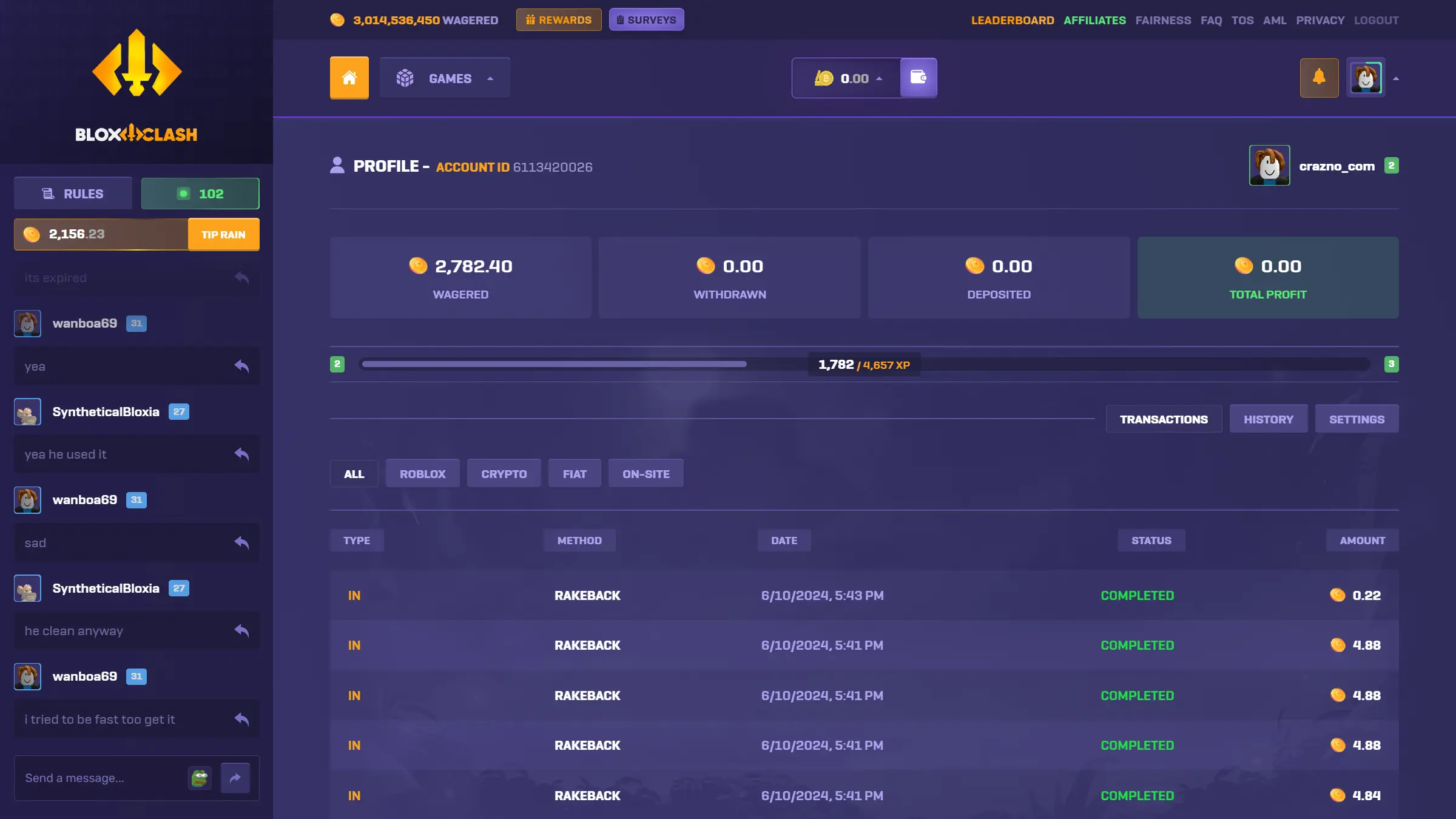This screenshot has width=1456, height=819.
Task: Click the Withdrawn stat card
Action: [x=730, y=278]
